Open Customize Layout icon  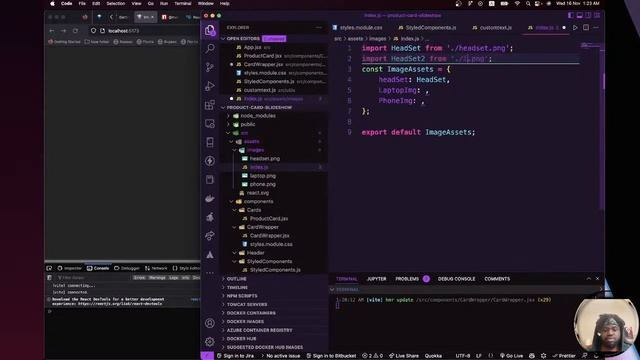(x=597, y=16)
